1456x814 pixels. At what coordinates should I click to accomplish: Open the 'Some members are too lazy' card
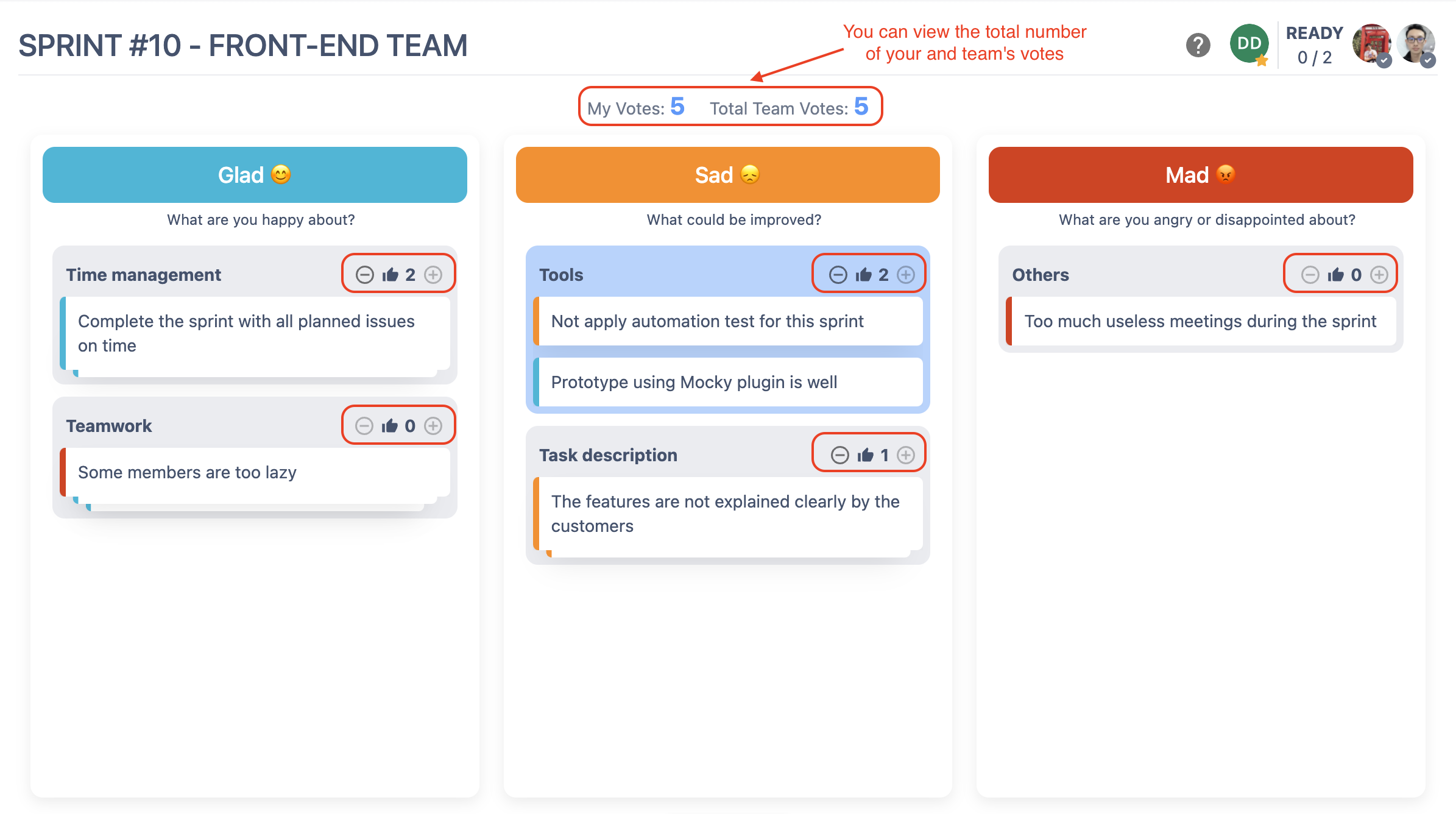(256, 473)
